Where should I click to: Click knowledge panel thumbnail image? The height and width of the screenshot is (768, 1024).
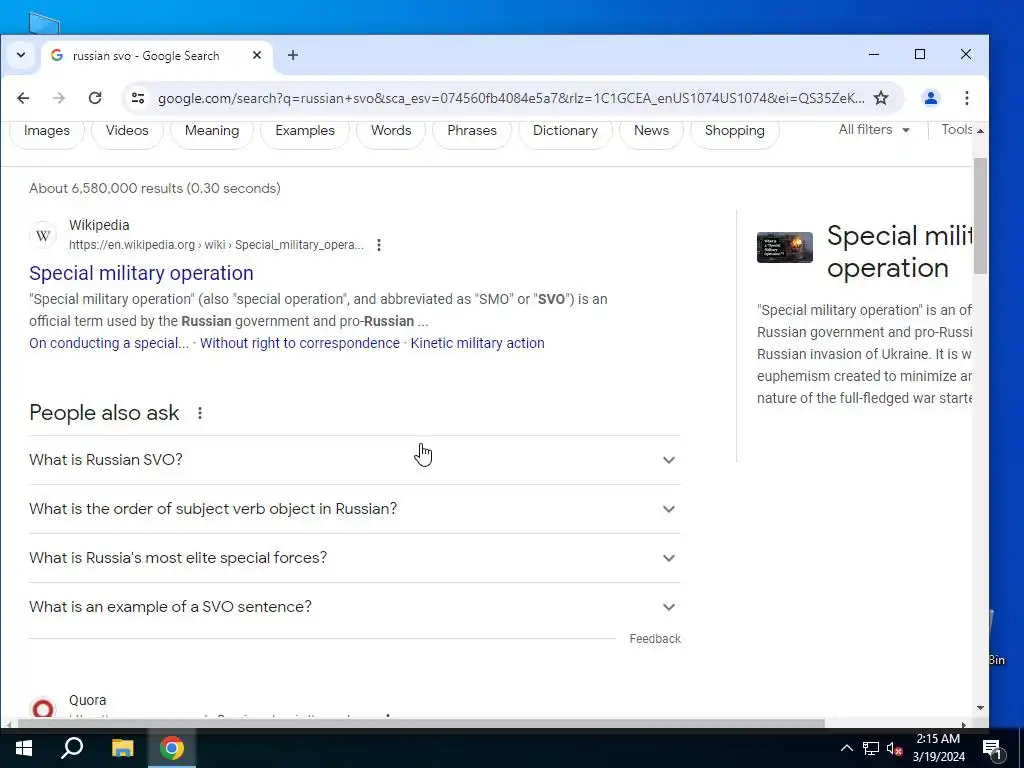point(785,248)
